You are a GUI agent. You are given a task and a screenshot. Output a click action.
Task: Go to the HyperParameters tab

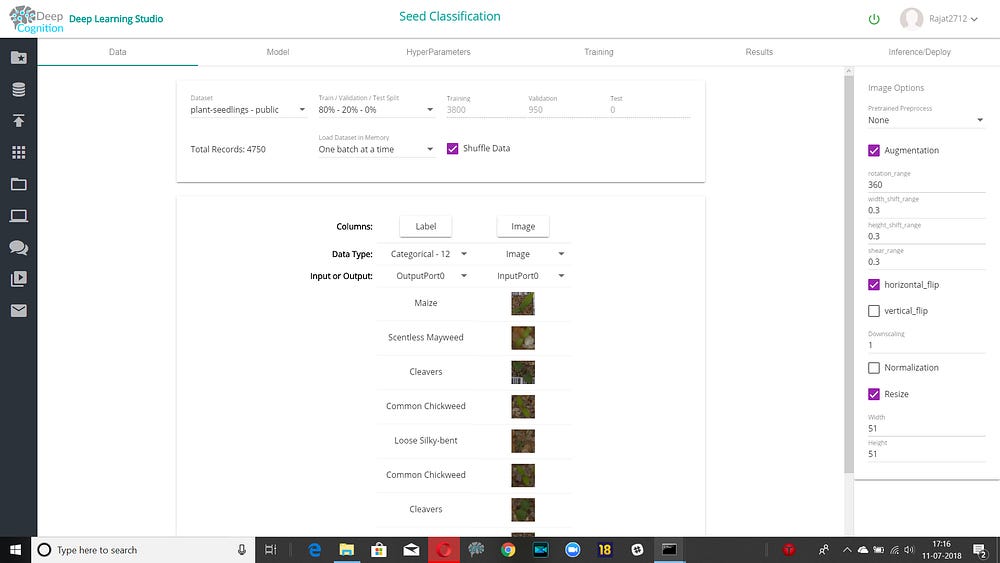coord(438,52)
